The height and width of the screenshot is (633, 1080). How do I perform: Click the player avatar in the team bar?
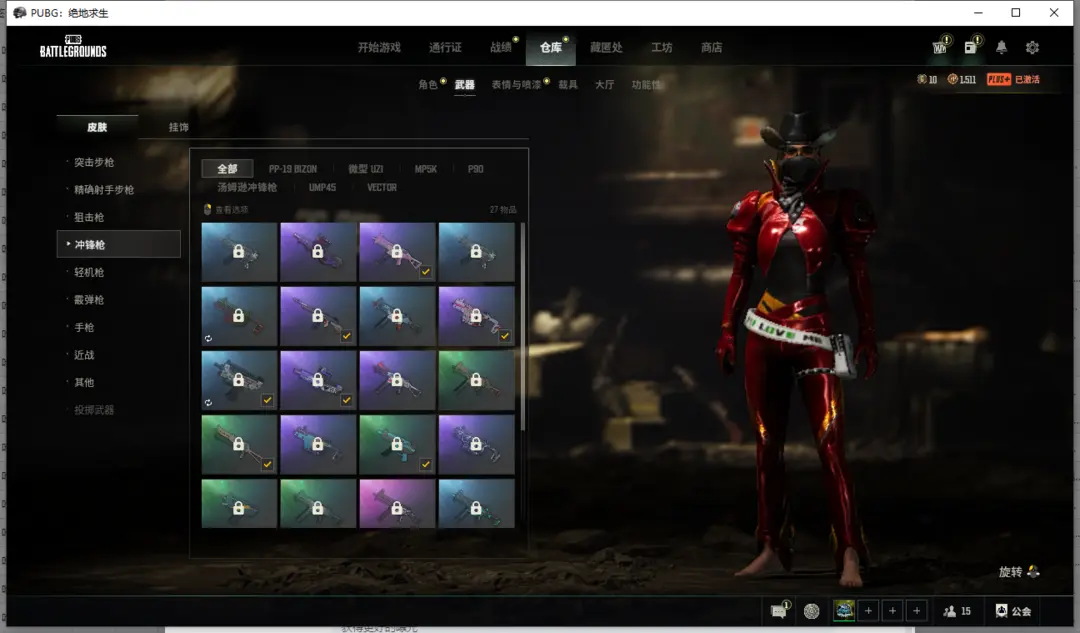(x=844, y=611)
